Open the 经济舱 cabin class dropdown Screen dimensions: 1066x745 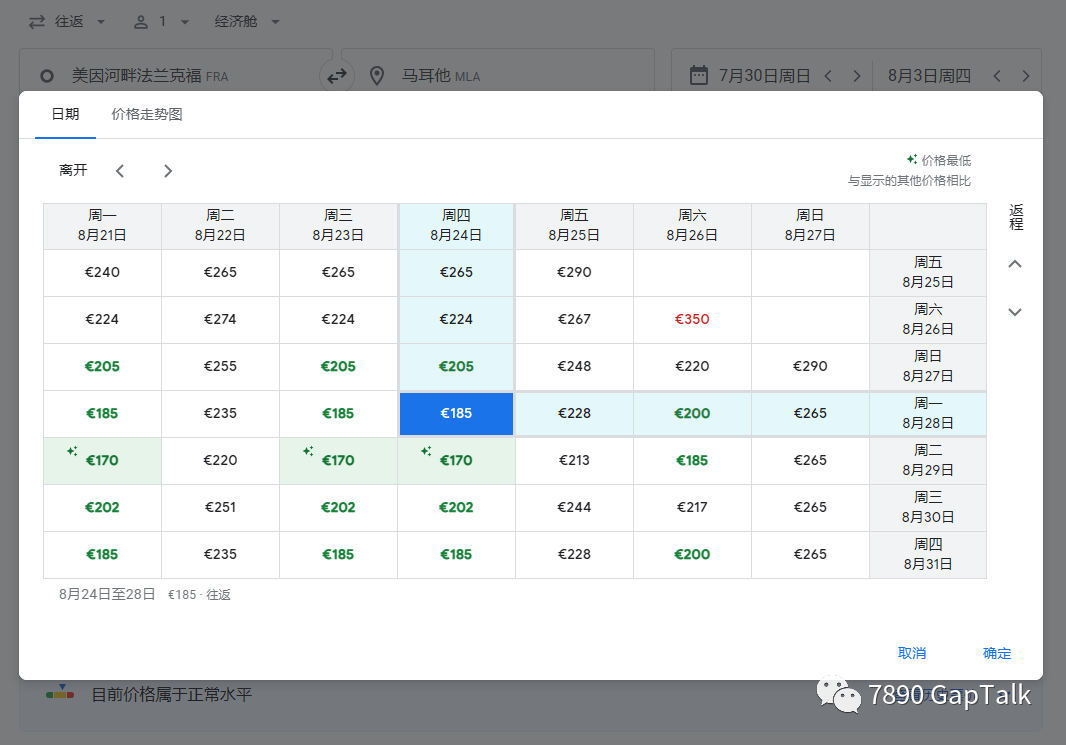[x=247, y=22]
